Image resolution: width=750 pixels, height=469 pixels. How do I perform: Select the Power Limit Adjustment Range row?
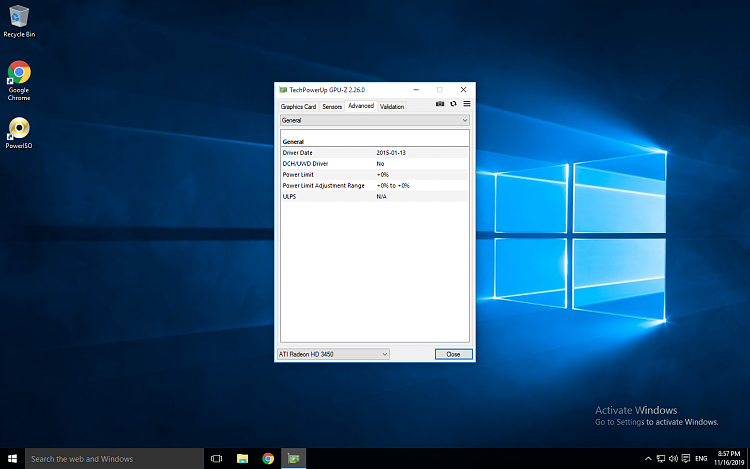(x=375, y=185)
